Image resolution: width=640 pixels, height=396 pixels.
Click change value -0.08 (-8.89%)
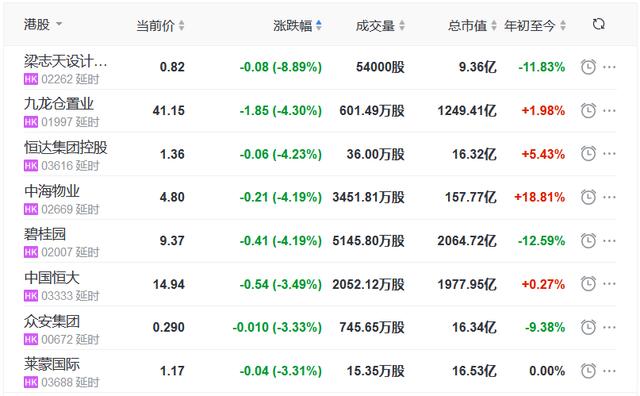[x=281, y=67]
